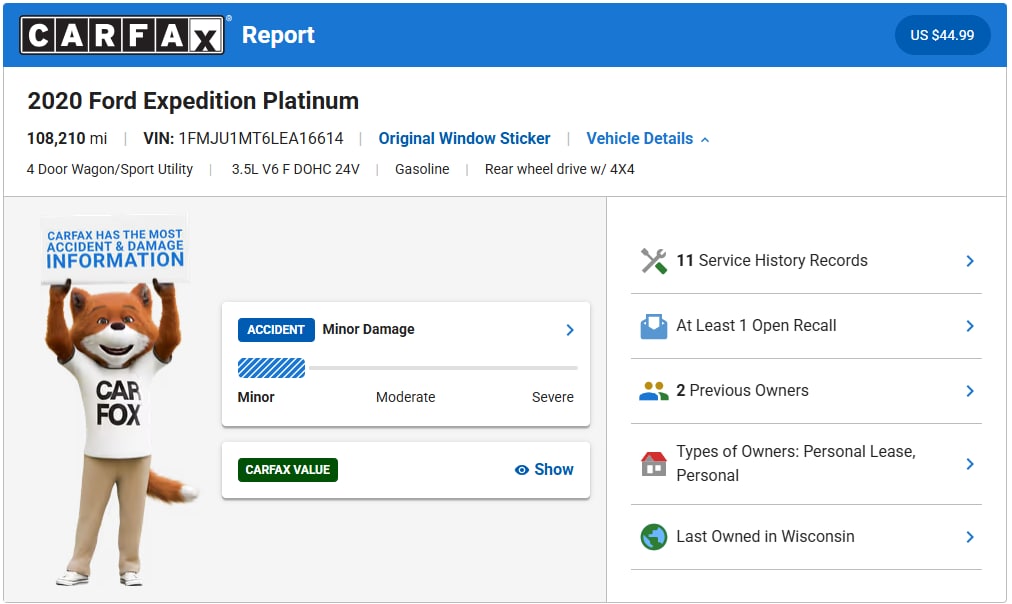The image size is (1012, 604).
Task: Click the 108,210 mi mileage text
Action: point(67,139)
